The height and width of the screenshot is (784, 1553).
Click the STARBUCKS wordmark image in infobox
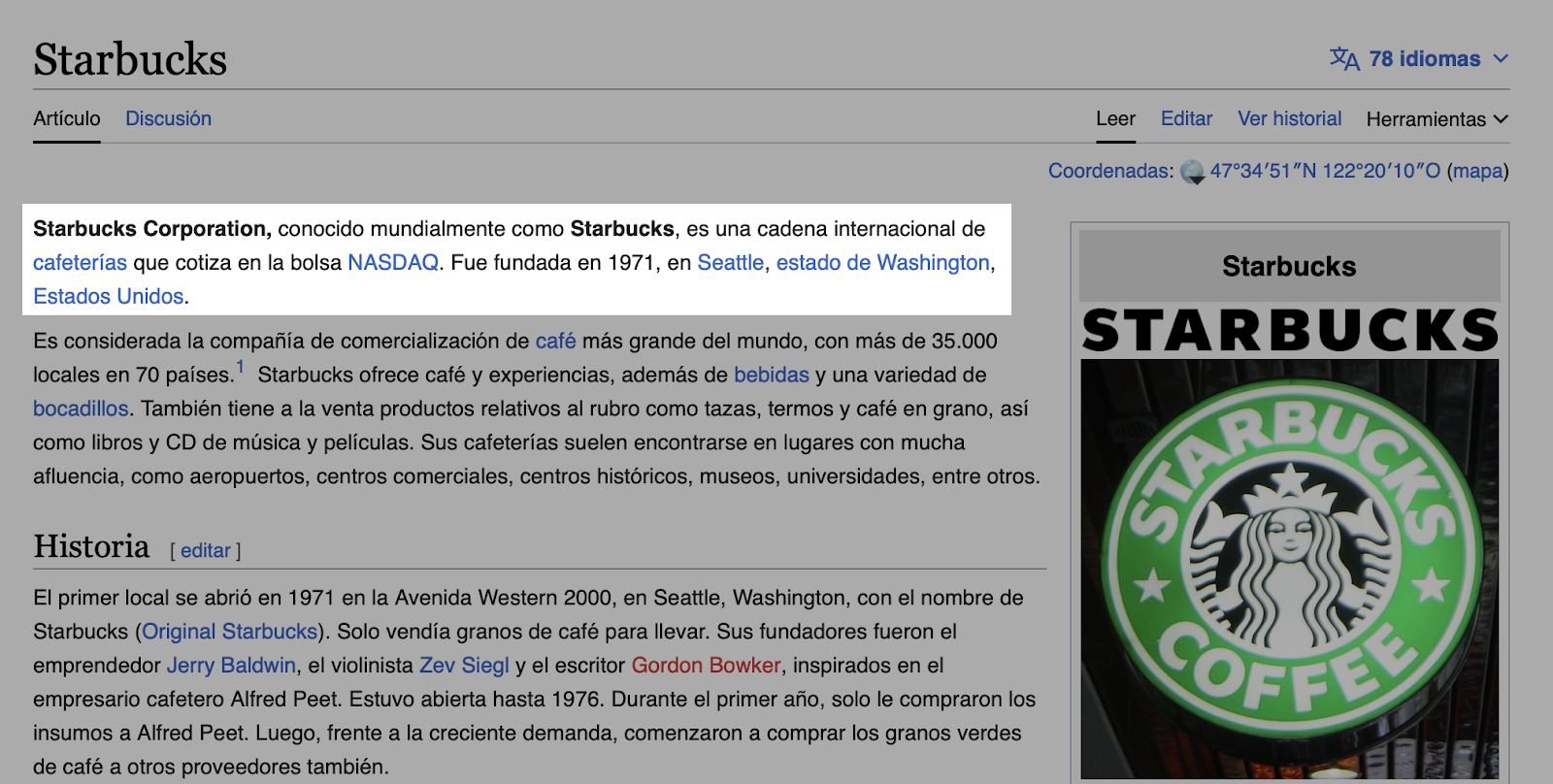[1290, 330]
